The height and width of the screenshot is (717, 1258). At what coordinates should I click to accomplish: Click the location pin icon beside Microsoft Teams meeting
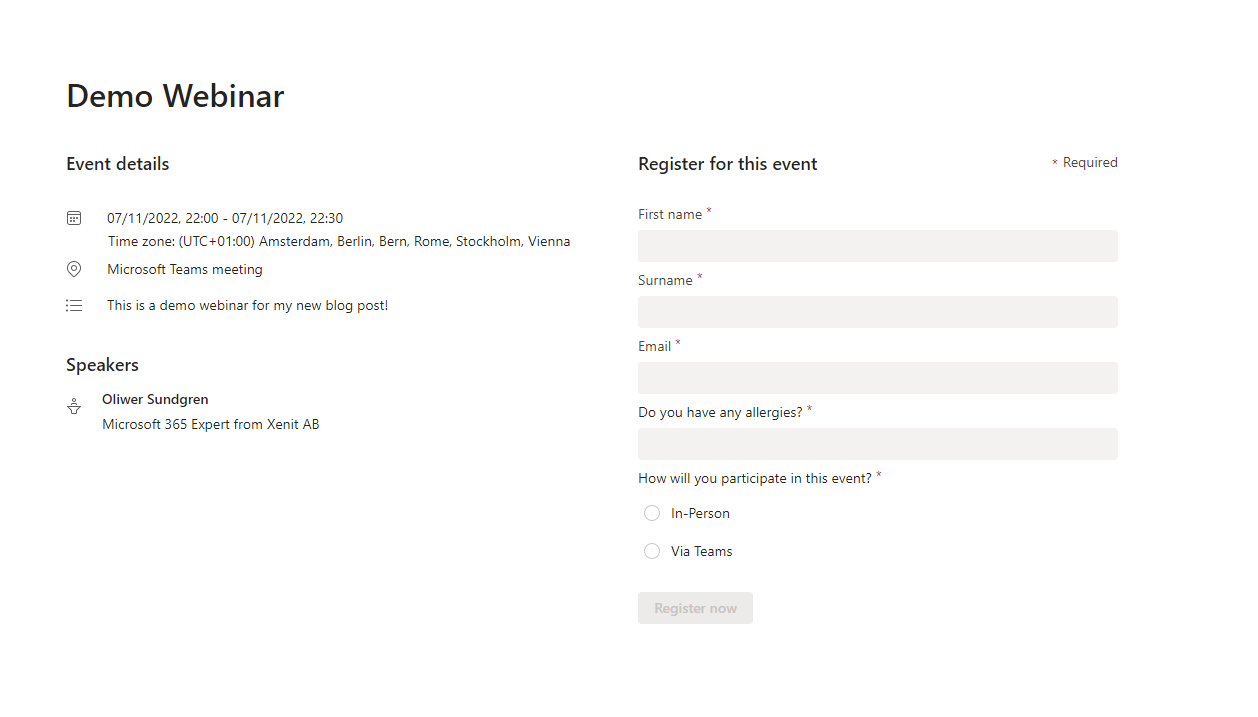pos(74,268)
